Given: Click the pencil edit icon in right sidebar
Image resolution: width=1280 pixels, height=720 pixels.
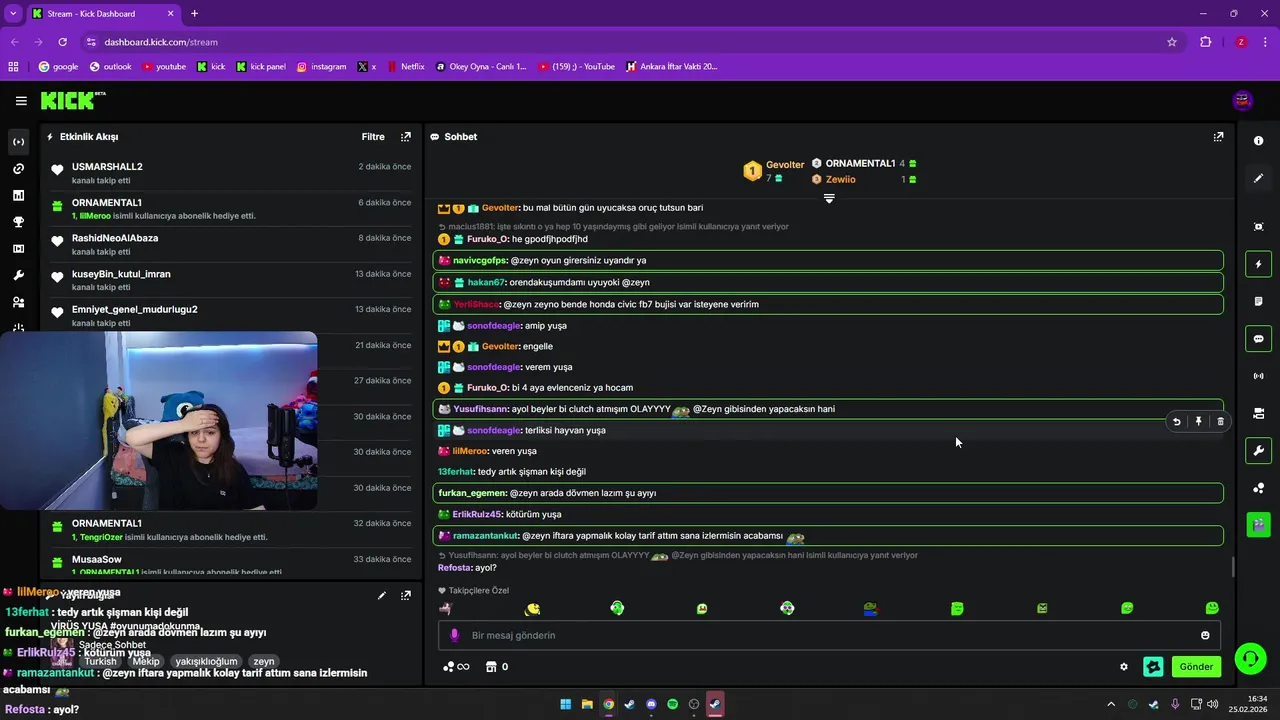Looking at the screenshot, I should 1258,178.
